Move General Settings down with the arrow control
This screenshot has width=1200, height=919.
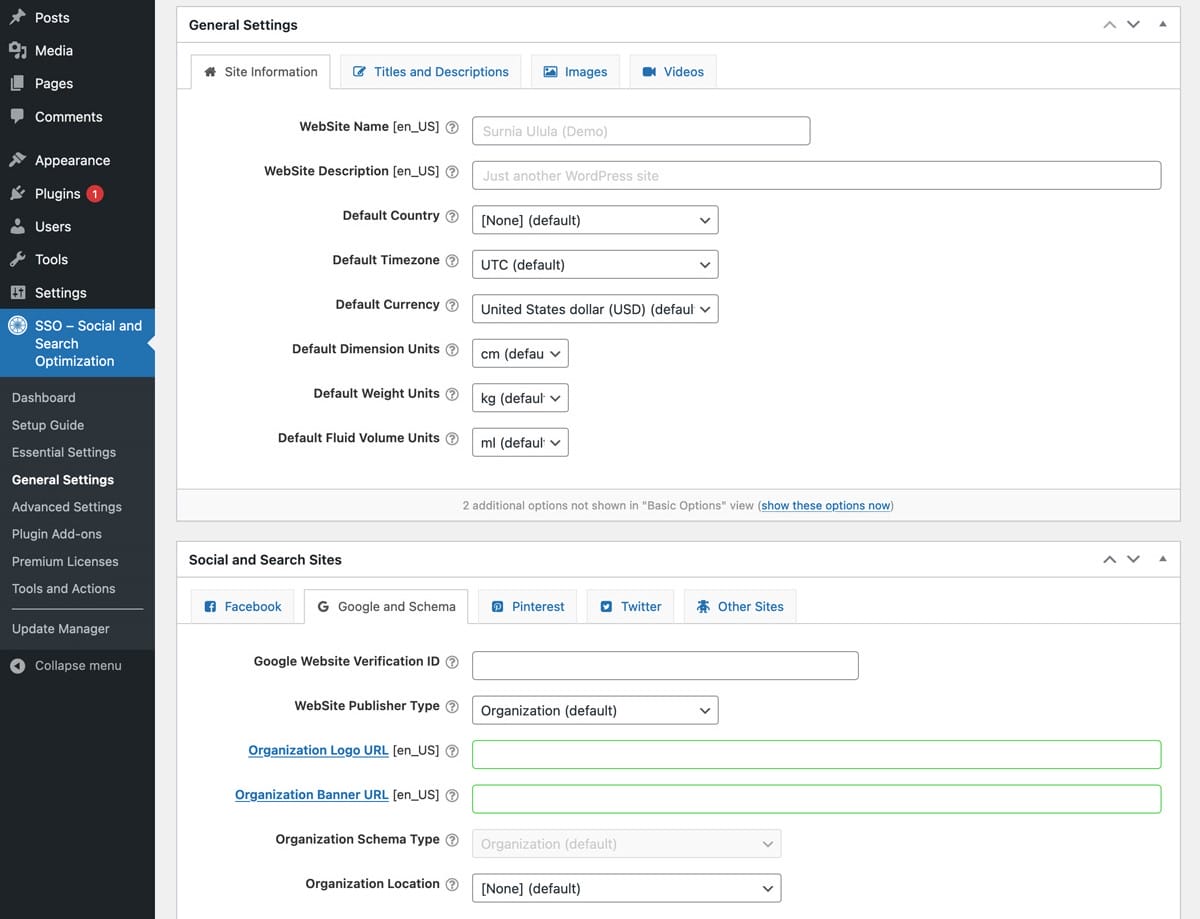[x=1133, y=24]
